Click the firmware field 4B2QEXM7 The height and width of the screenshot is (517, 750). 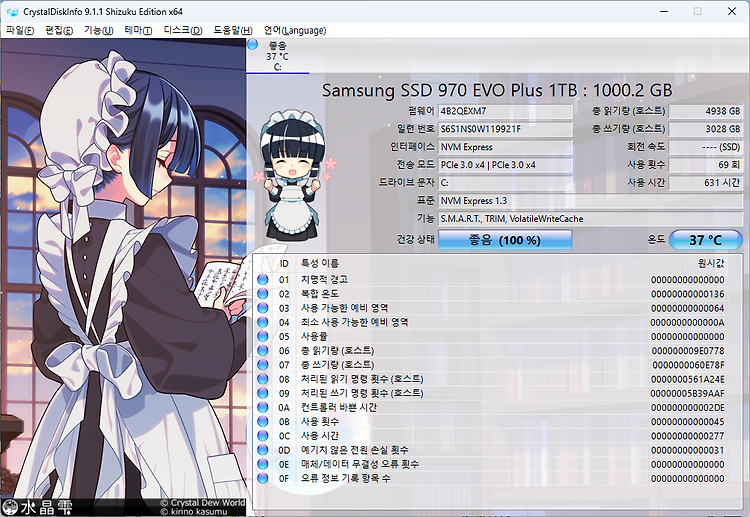pyautogui.click(x=505, y=111)
